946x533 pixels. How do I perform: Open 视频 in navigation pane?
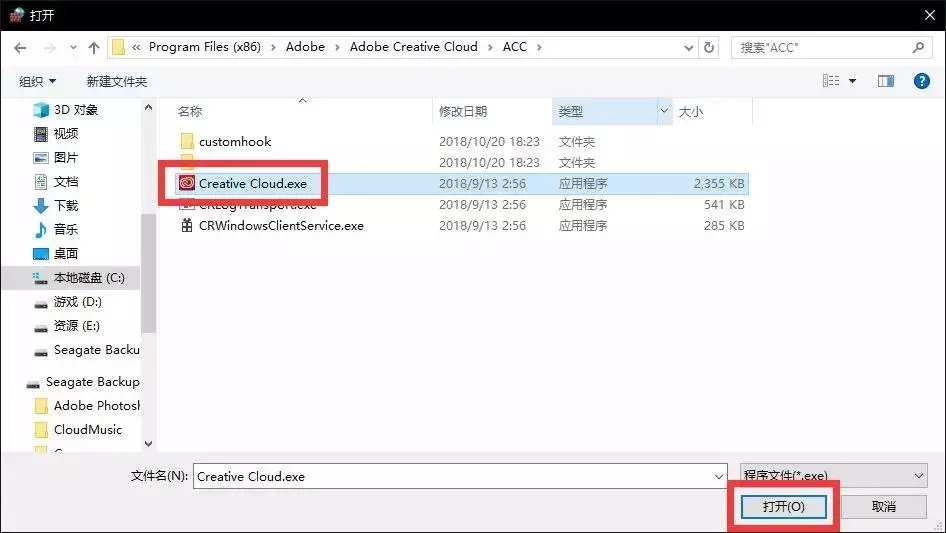(x=56, y=133)
